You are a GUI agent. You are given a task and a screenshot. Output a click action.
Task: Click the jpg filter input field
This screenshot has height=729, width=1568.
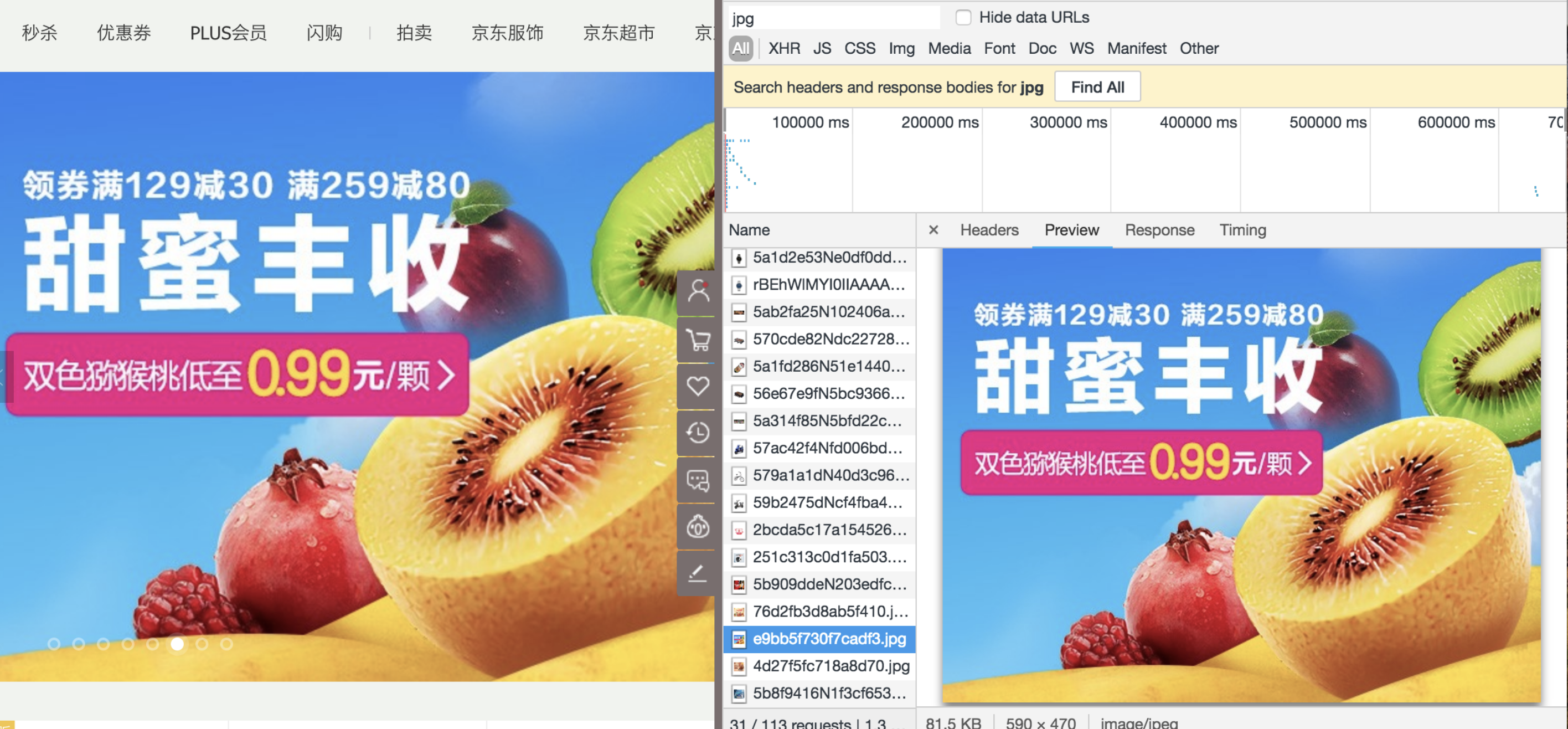click(x=834, y=18)
